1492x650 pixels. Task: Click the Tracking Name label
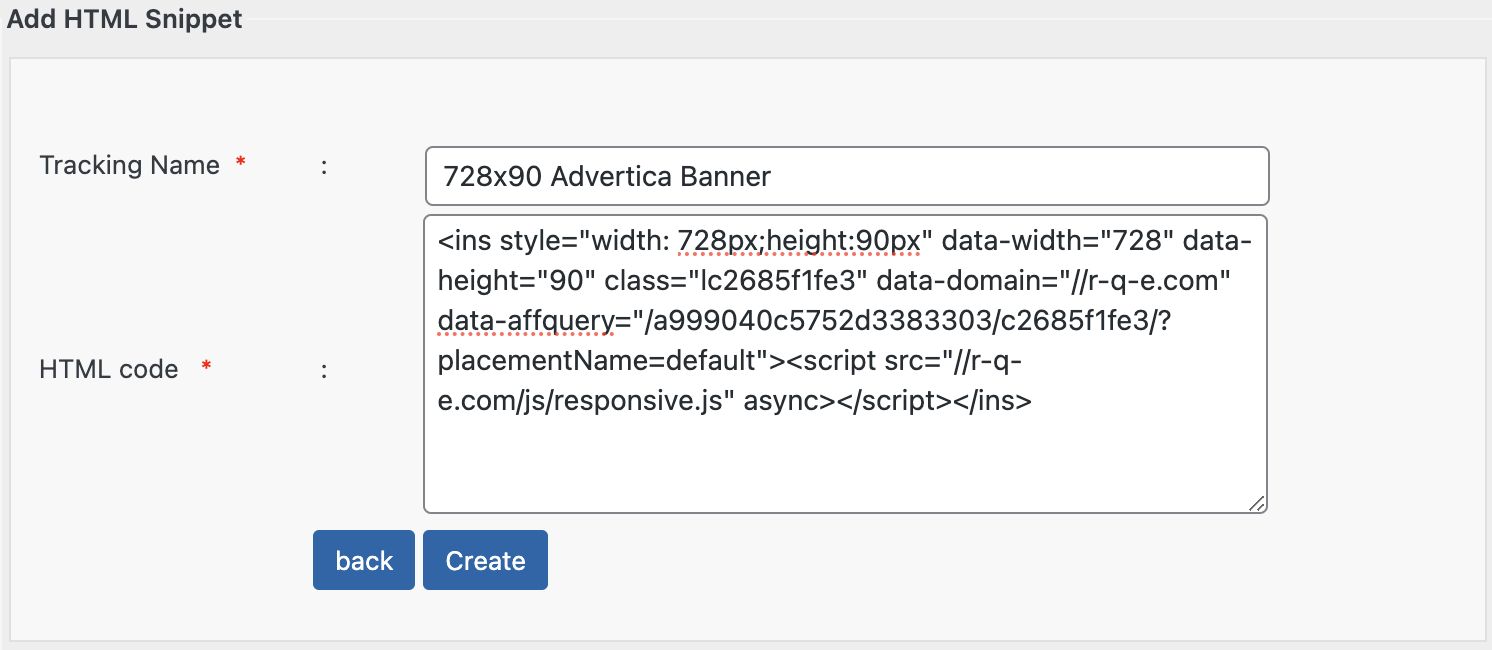point(129,165)
